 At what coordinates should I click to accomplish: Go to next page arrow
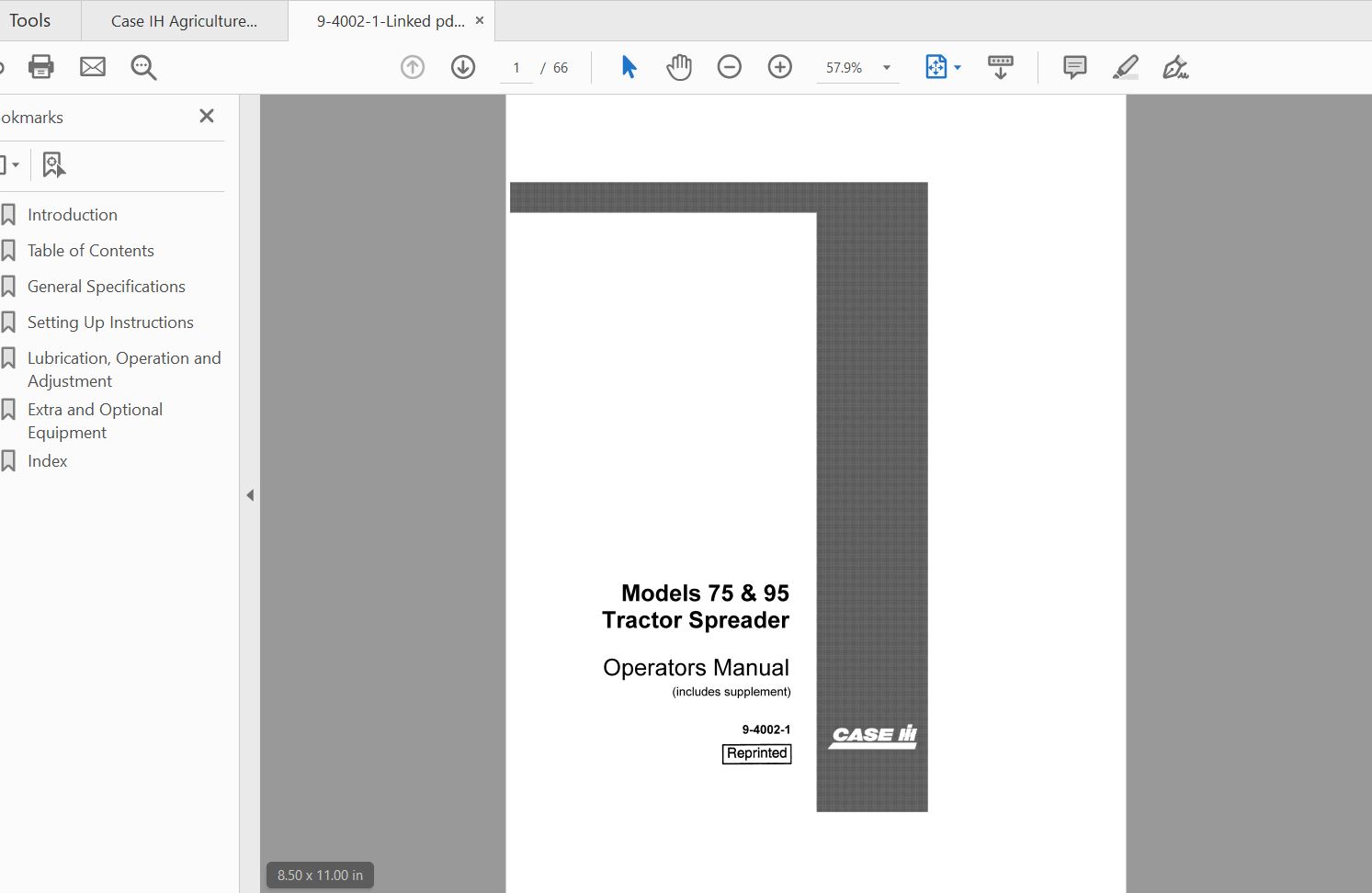click(463, 67)
